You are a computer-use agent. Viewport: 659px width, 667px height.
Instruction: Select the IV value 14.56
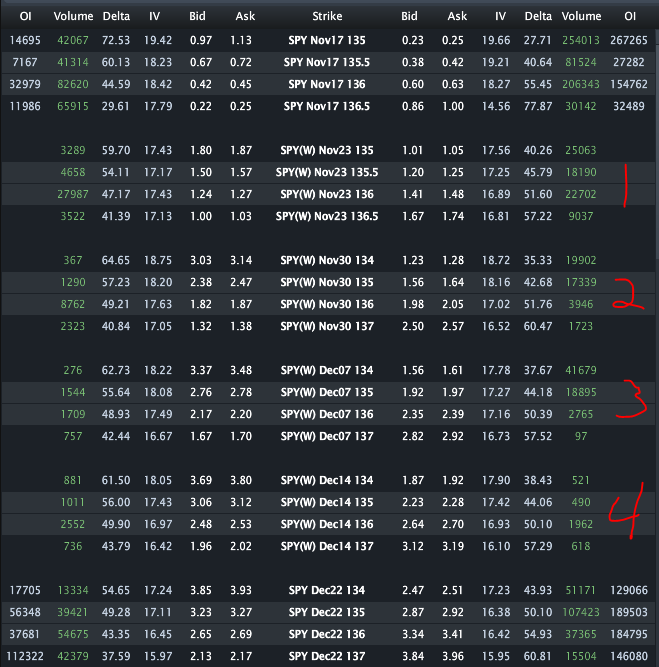pyautogui.click(x=496, y=106)
